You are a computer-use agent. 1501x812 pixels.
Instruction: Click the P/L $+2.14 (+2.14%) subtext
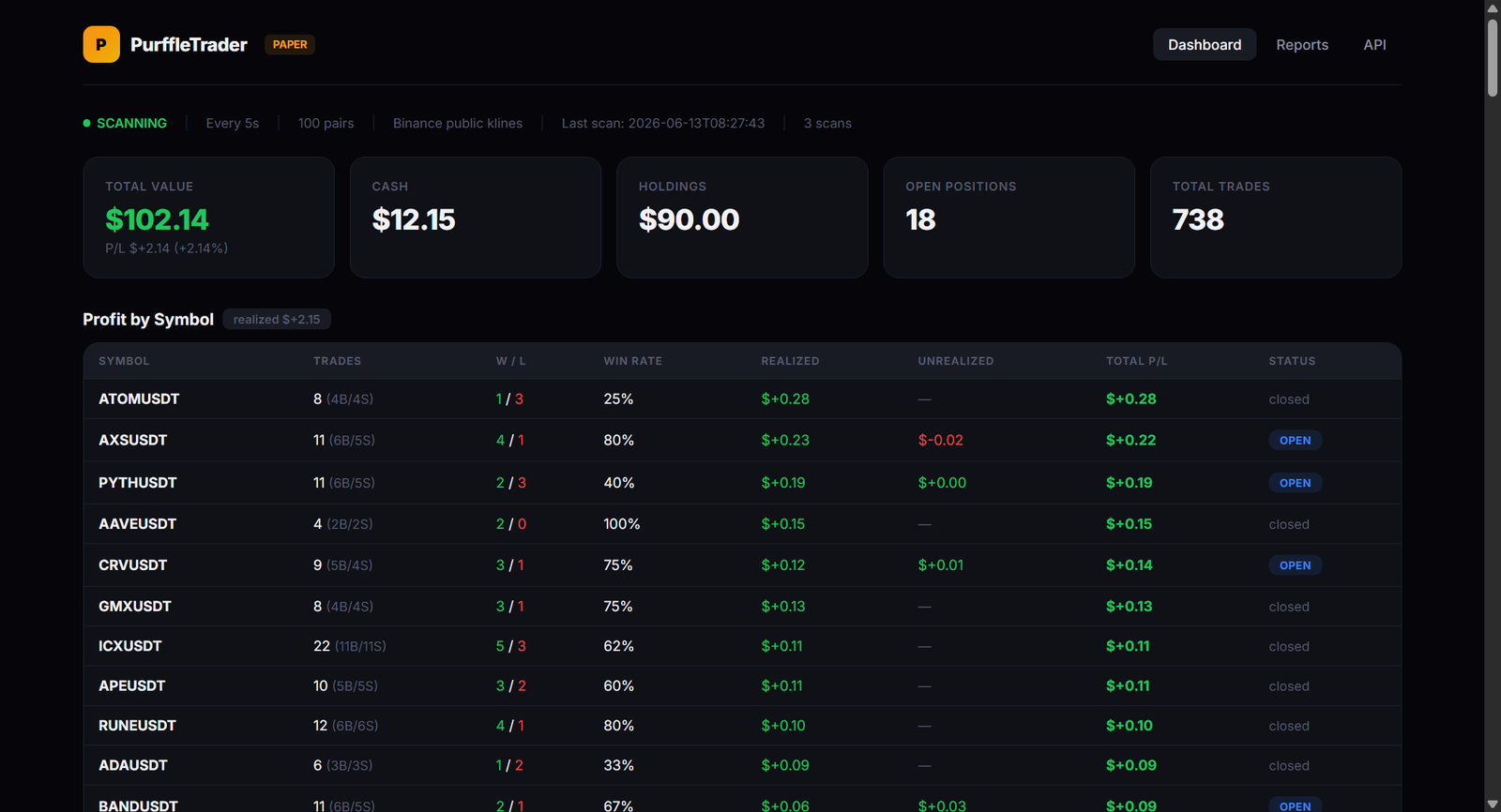pos(166,248)
